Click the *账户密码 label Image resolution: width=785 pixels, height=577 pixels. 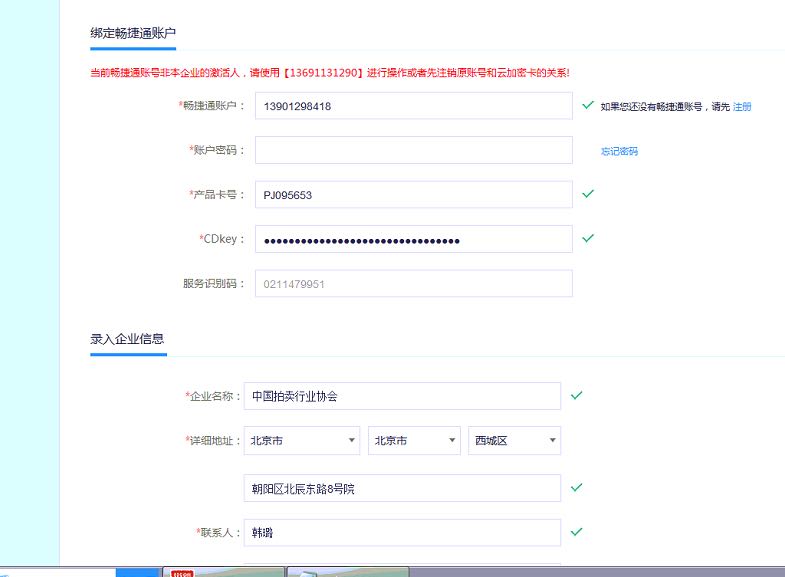click(x=217, y=150)
